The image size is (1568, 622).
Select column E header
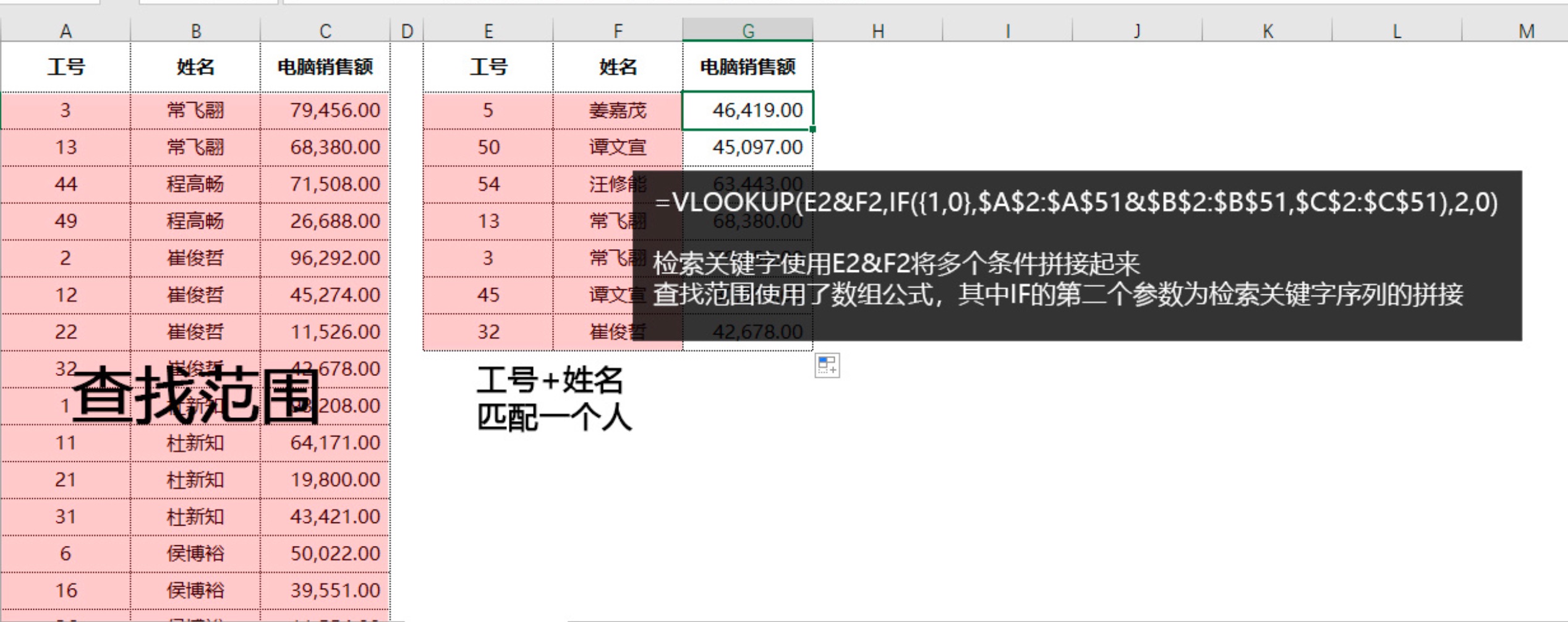click(x=488, y=30)
